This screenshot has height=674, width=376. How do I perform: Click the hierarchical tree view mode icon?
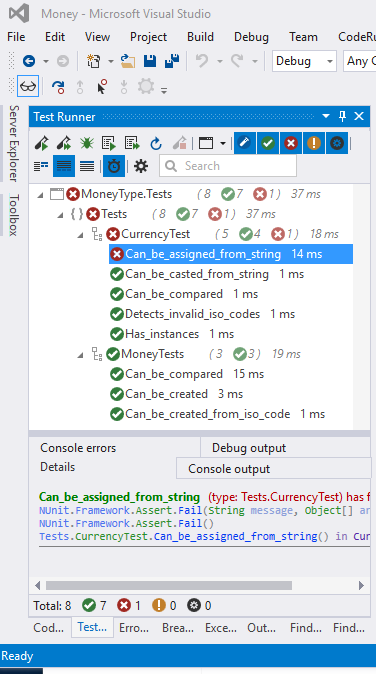(41, 166)
